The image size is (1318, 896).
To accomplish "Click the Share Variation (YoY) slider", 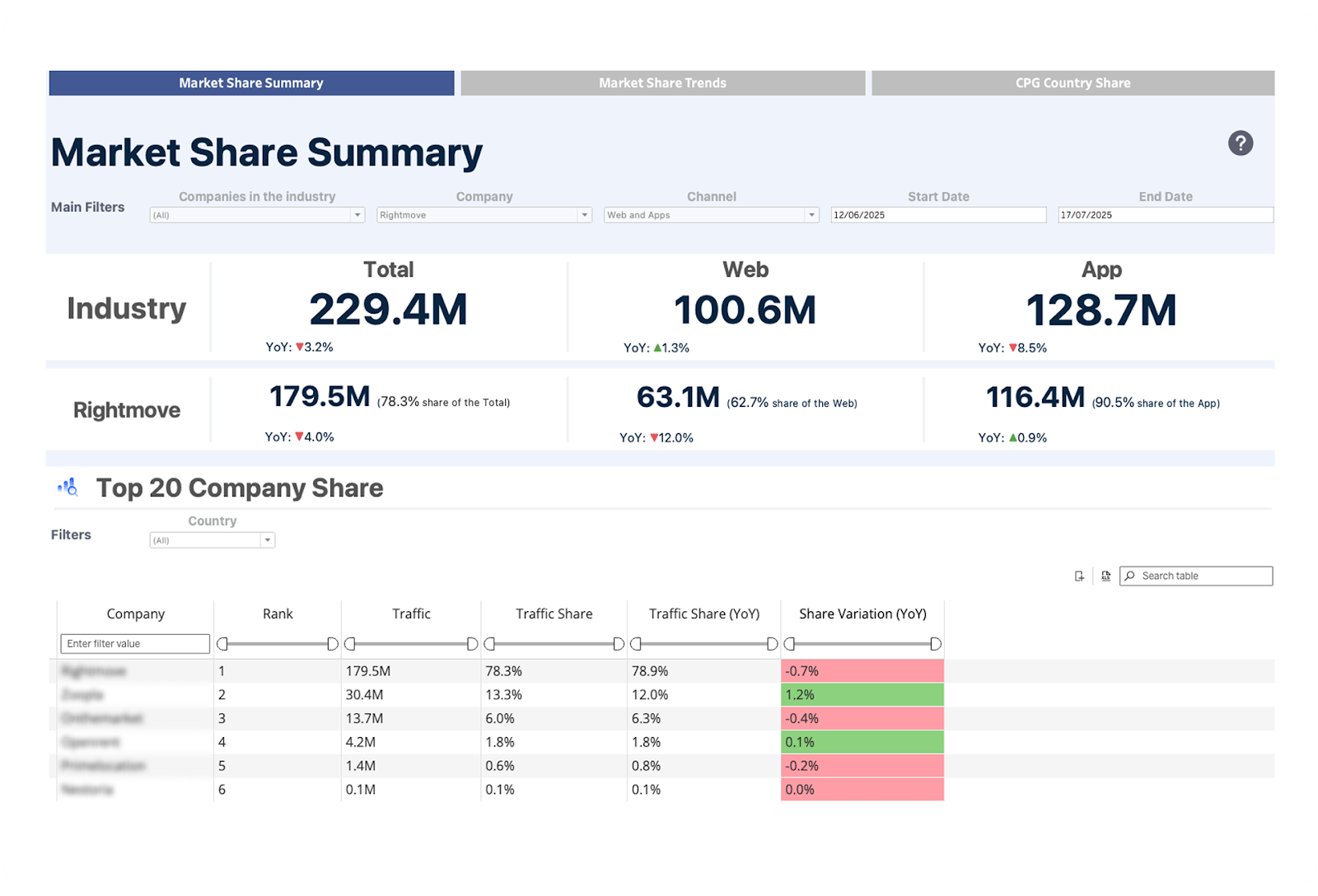I will point(862,643).
